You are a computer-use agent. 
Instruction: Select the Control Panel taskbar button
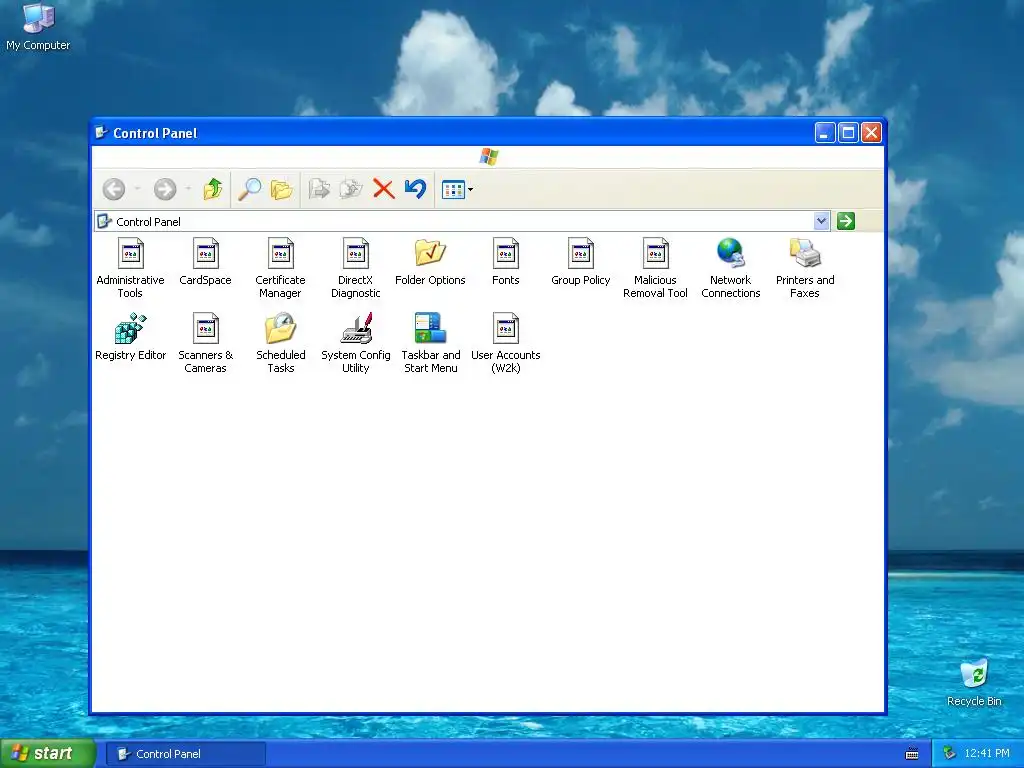coord(187,754)
